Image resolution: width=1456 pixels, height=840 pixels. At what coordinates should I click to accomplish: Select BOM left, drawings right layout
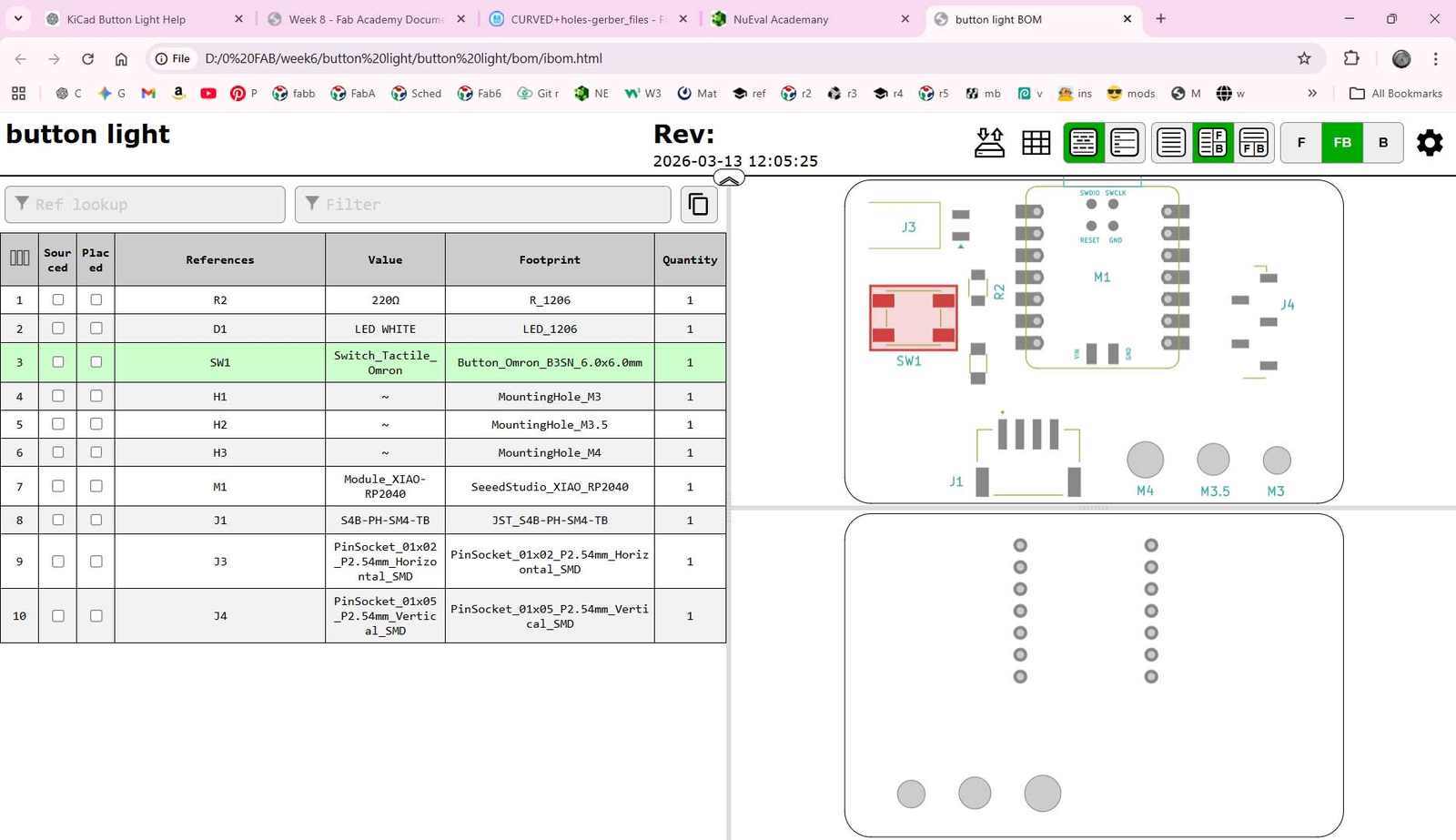tap(1212, 143)
